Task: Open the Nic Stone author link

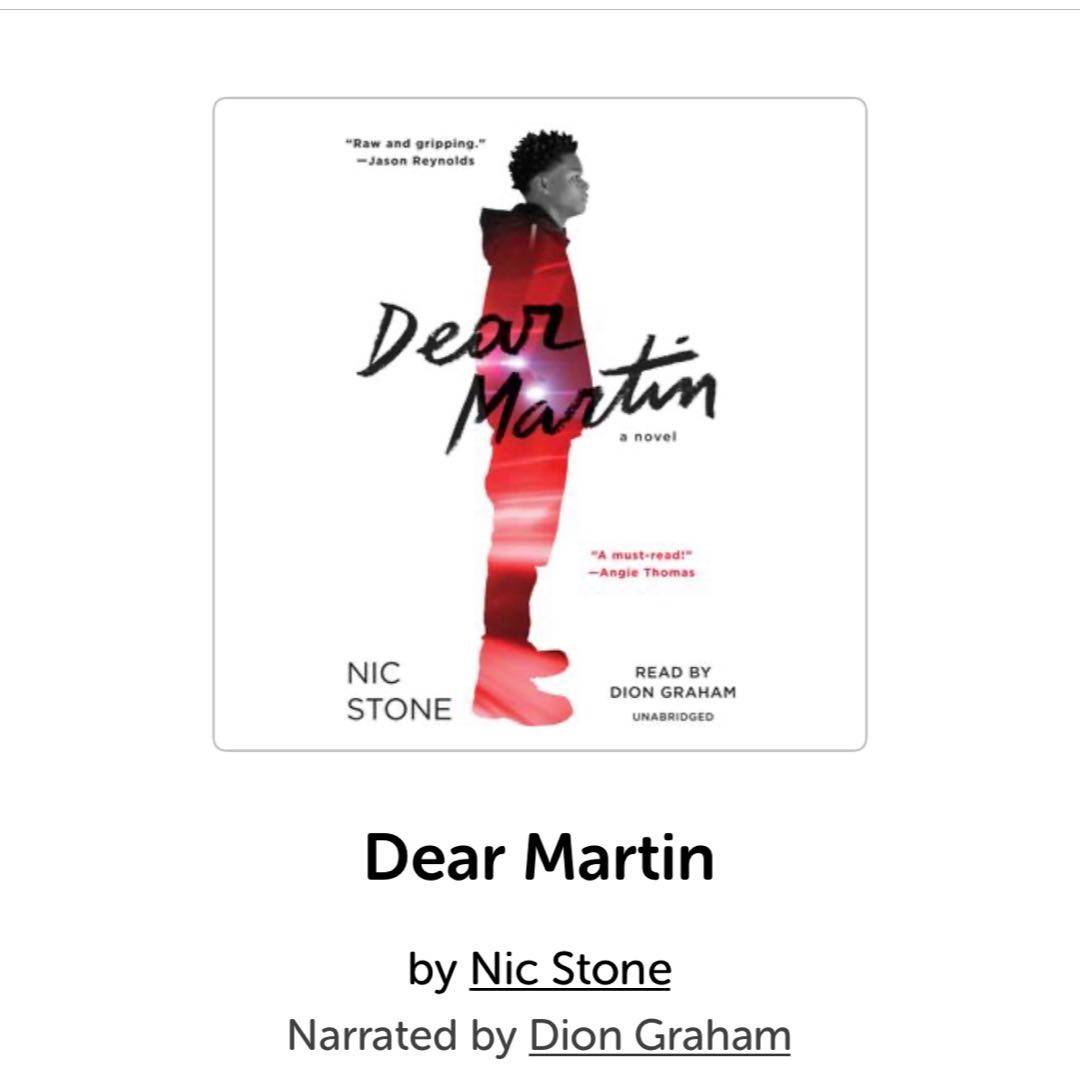Action: pos(570,969)
